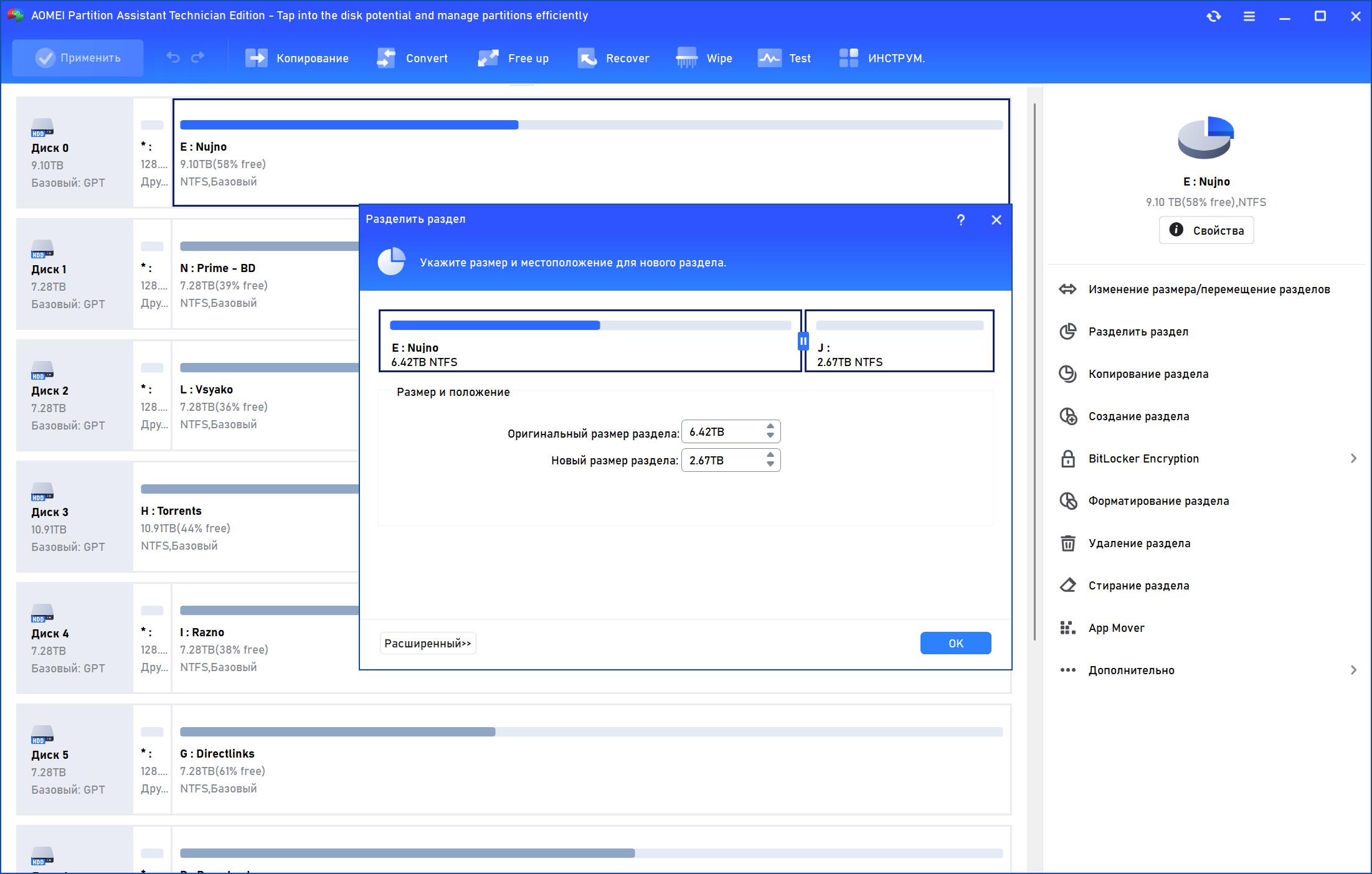Click the copy partition clock icon

pyautogui.click(x=1068, y=374)
